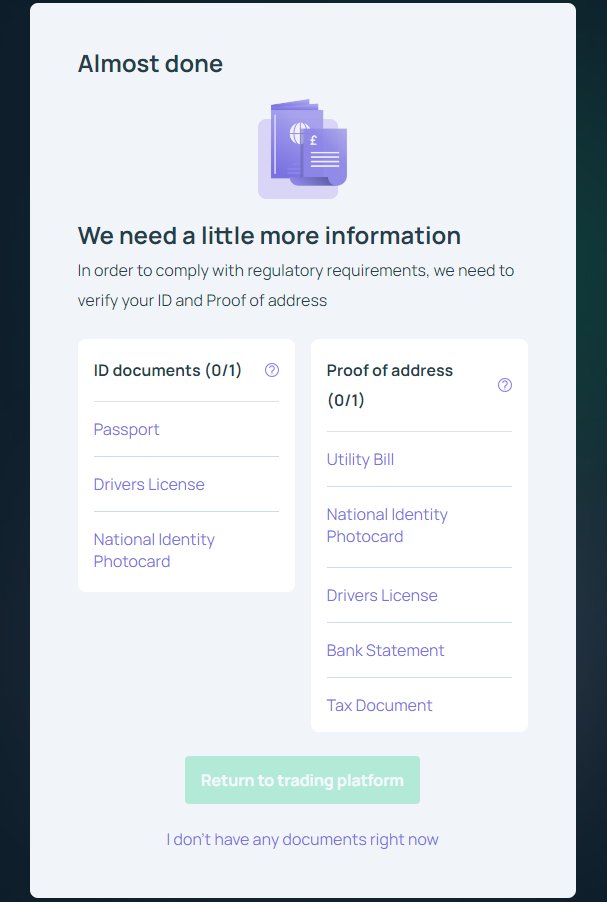Click "We need a little more information" heading
This screenshot has width=607, height=902.
[x=269, y=236]
